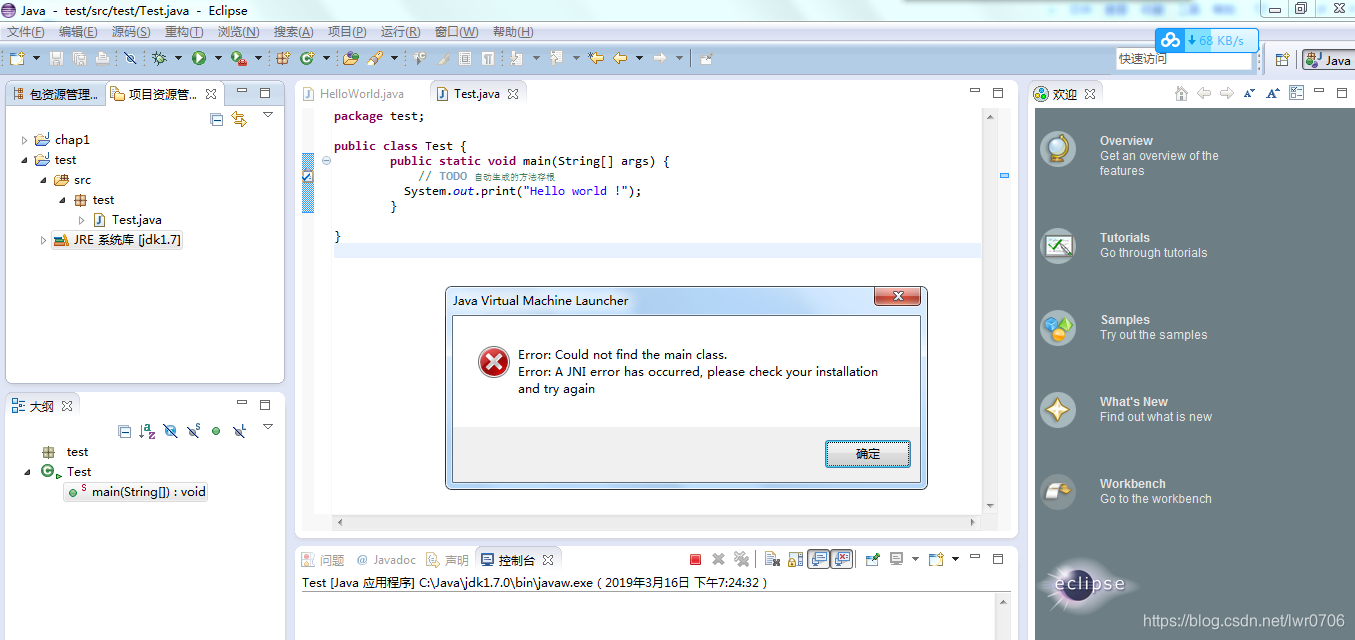Toggle Hide Fields in outline toolbar
This screenshot has height=640, width=1355.
coord(170,431)
